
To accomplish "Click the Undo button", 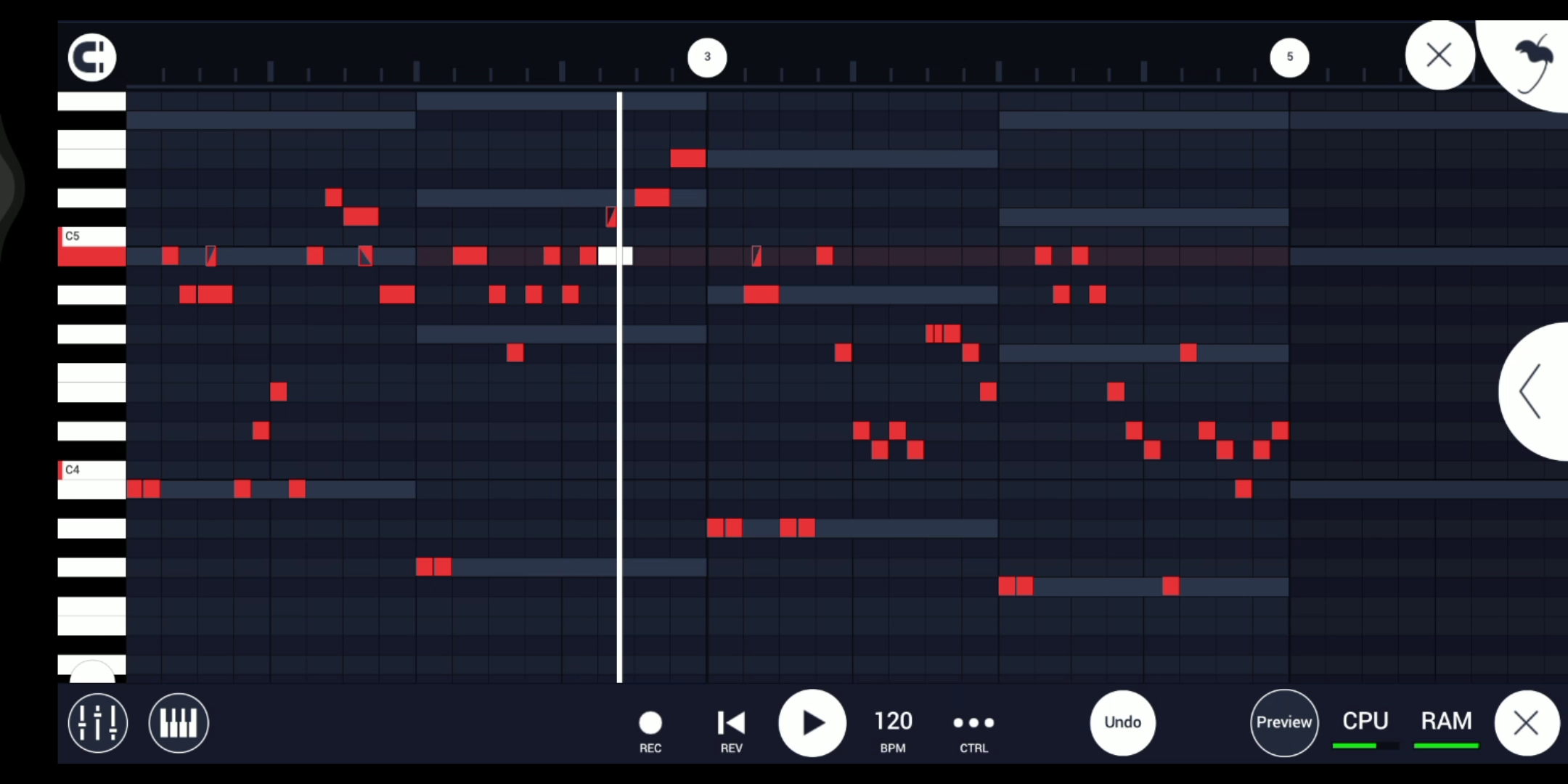I will pos(1124,722).
